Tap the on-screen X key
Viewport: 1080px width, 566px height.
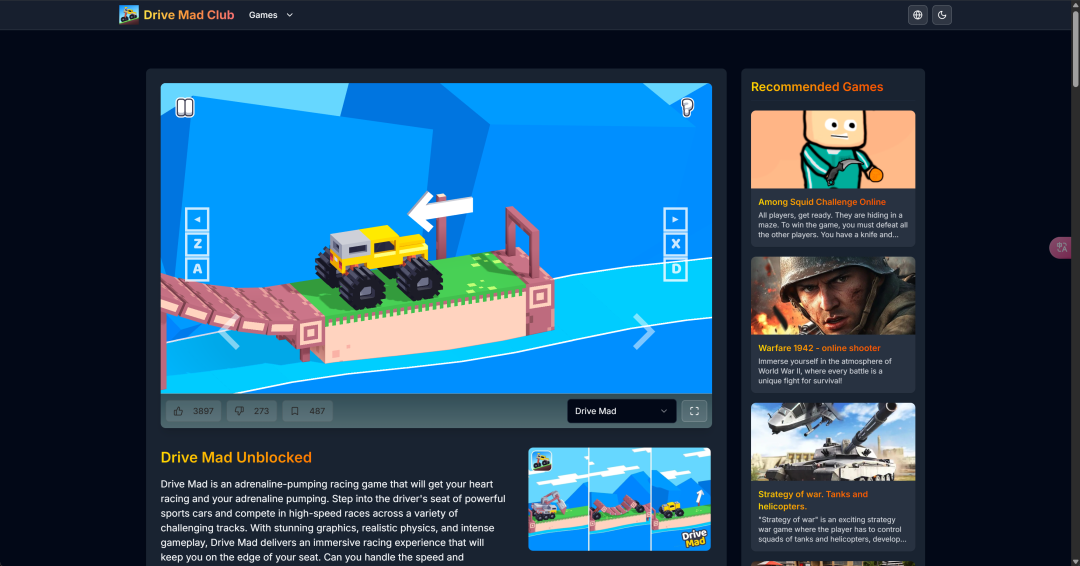[x=675, y=244]
